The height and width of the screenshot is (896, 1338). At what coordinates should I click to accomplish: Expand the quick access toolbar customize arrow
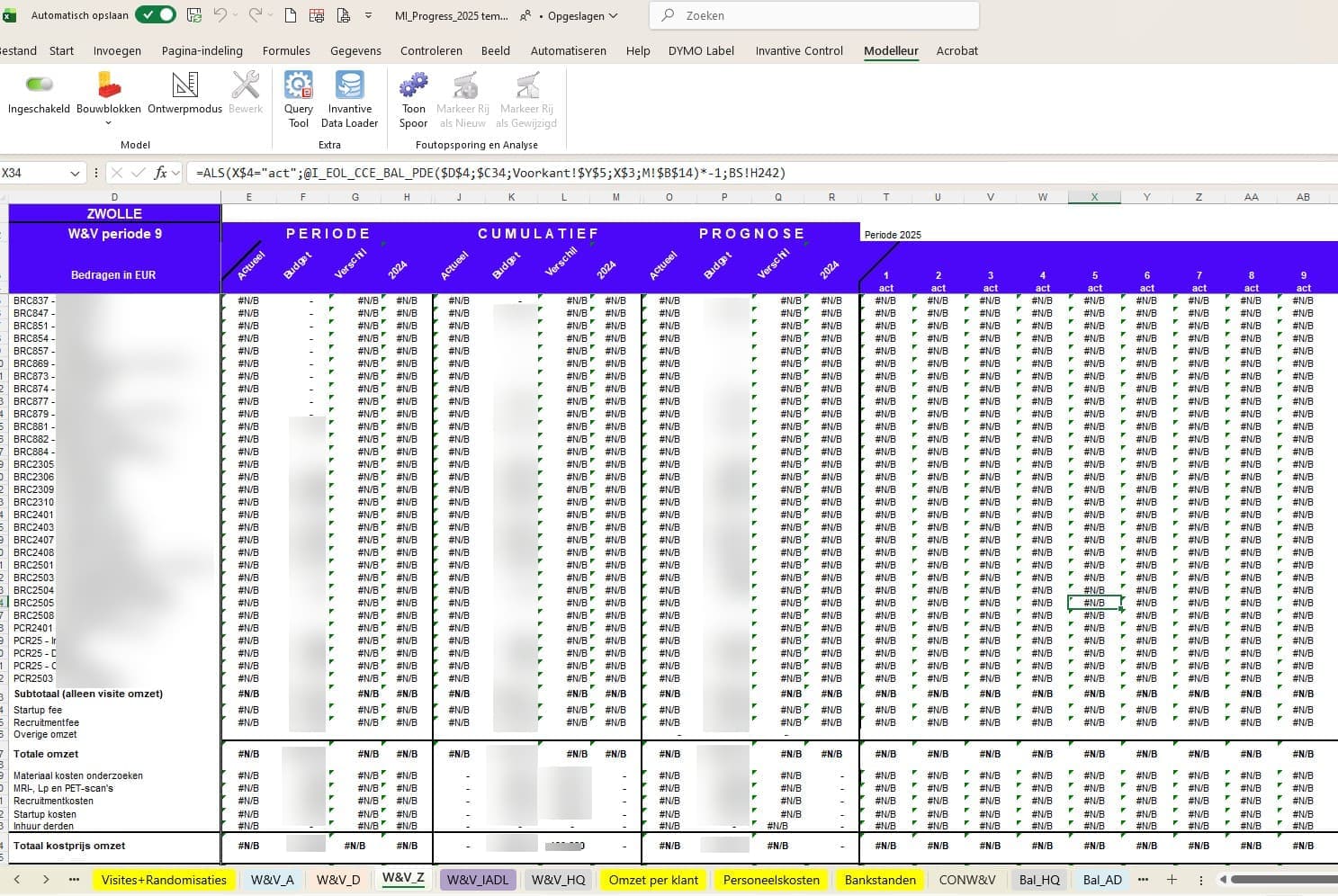[x=369, y=15]
